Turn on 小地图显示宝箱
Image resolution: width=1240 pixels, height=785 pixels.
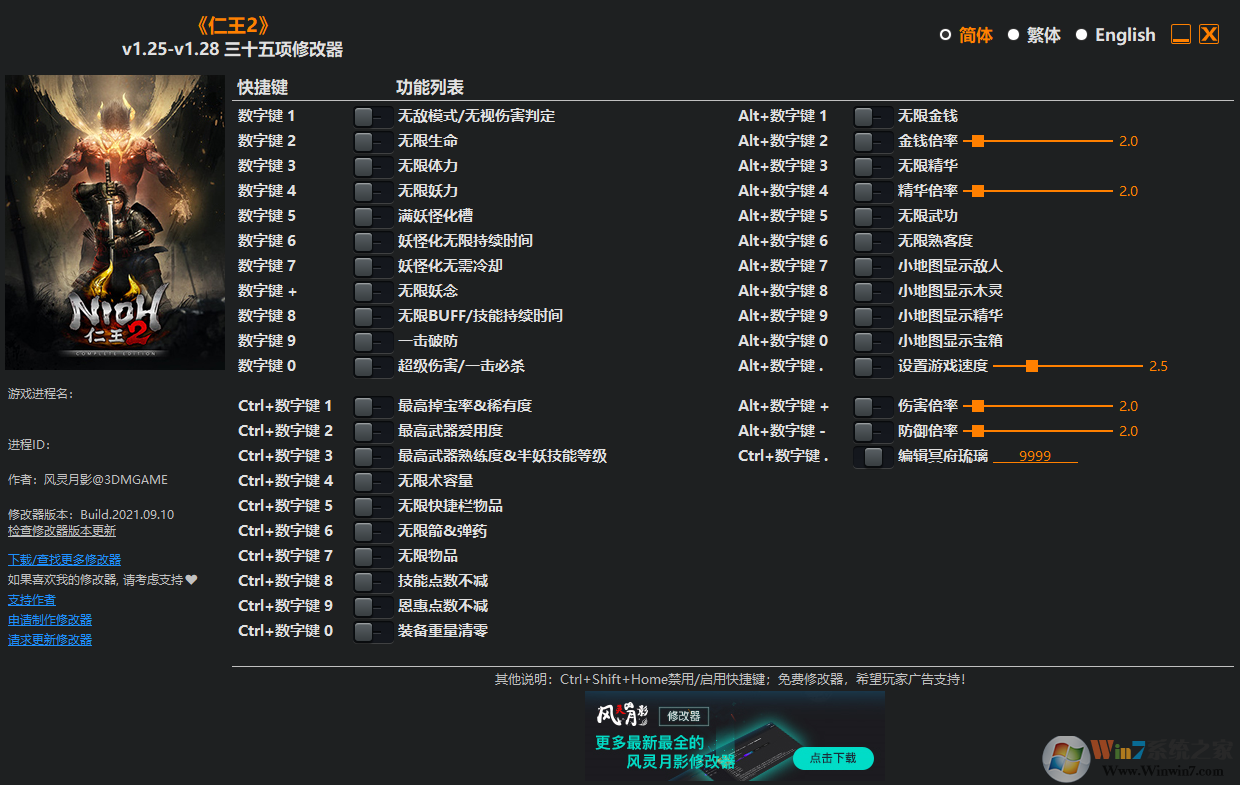point(871,340)
